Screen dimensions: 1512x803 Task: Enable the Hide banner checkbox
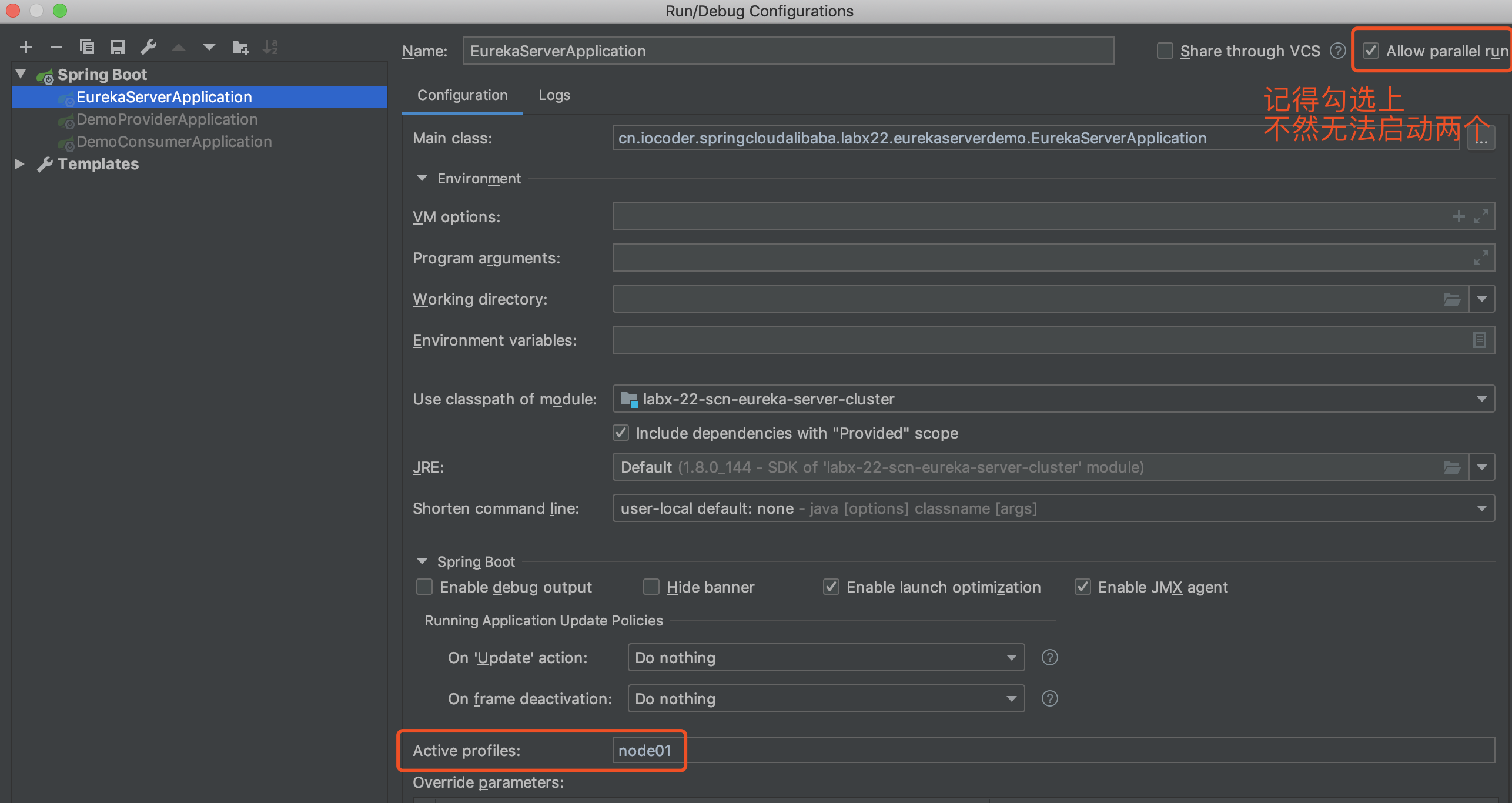coord(651,587)
